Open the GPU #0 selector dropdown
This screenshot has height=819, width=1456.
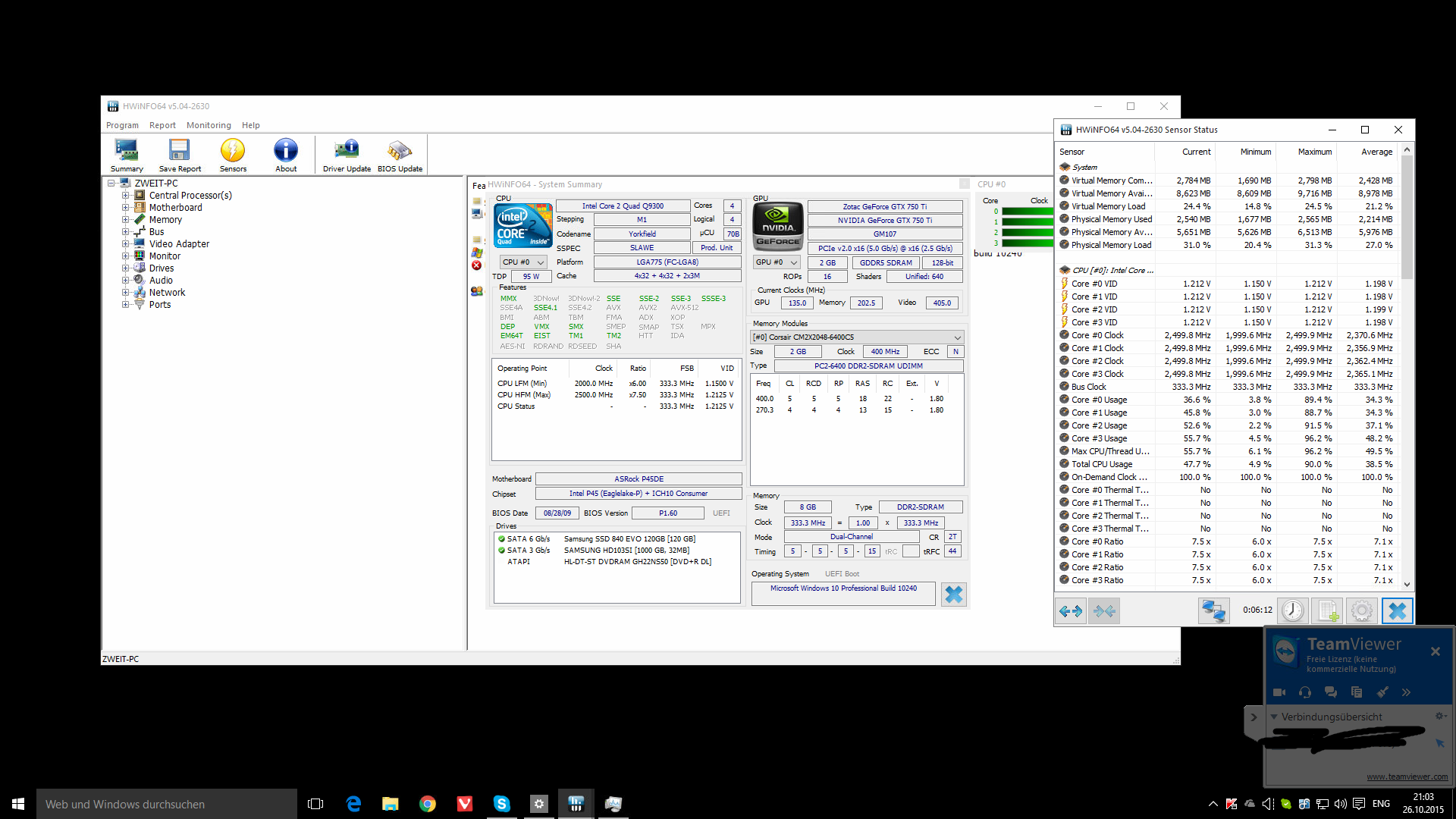point(777,262)
